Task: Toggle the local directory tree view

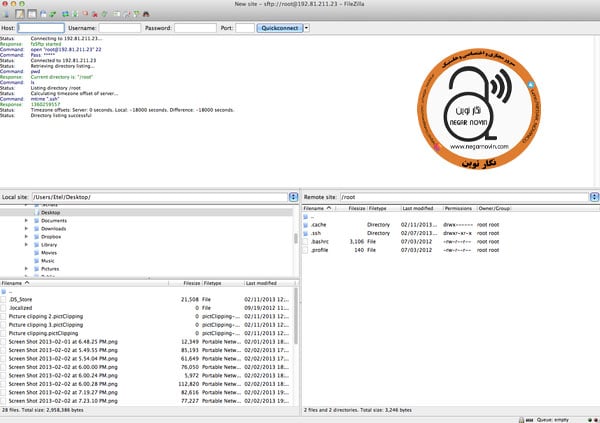Action: 32,14
